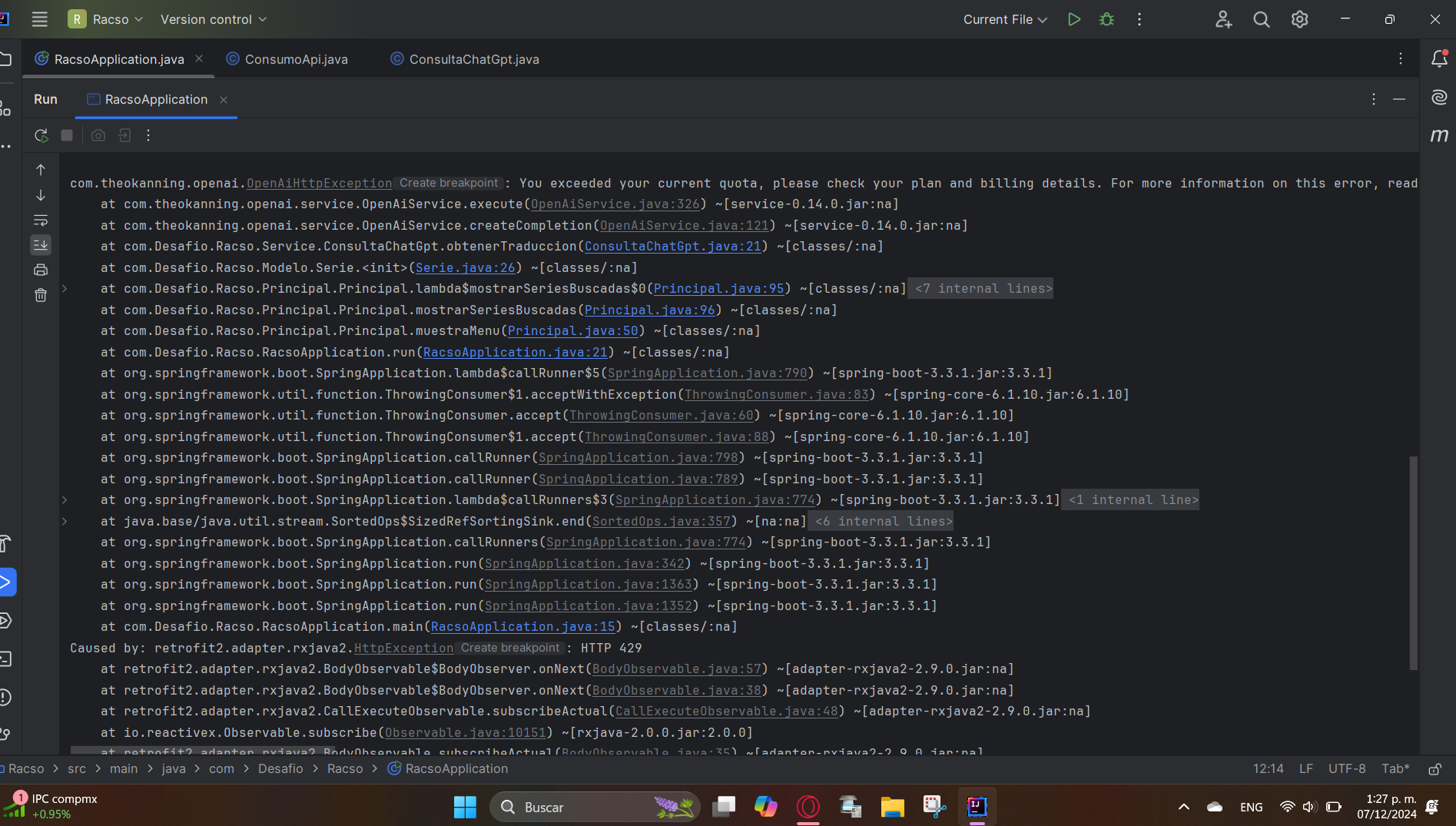Open AI Assistant spiral icon in the right sidebar
The image size is (1456, 826).
tap(1439, 97)
